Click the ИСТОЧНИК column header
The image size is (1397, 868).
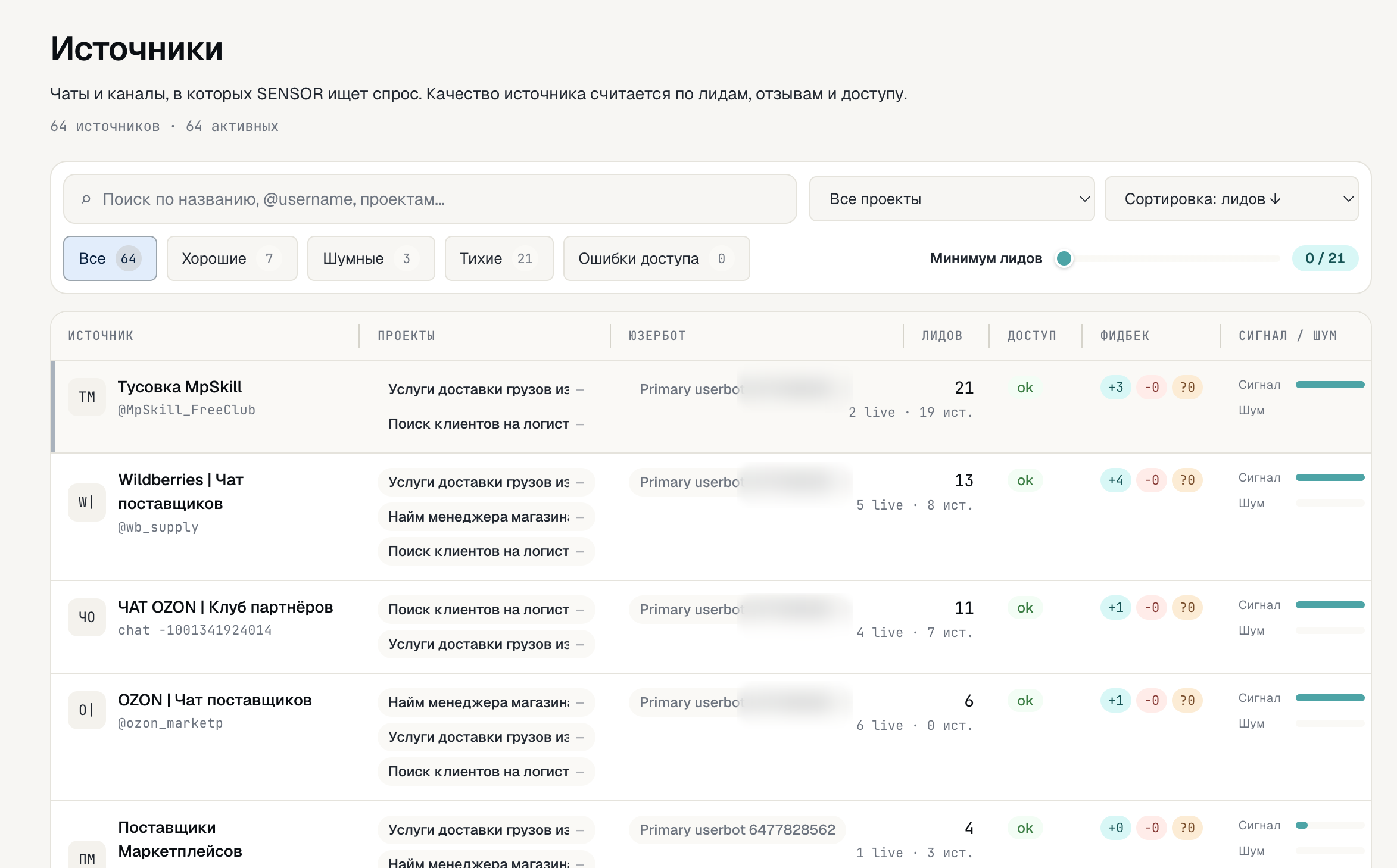click(x=101, y=336)
